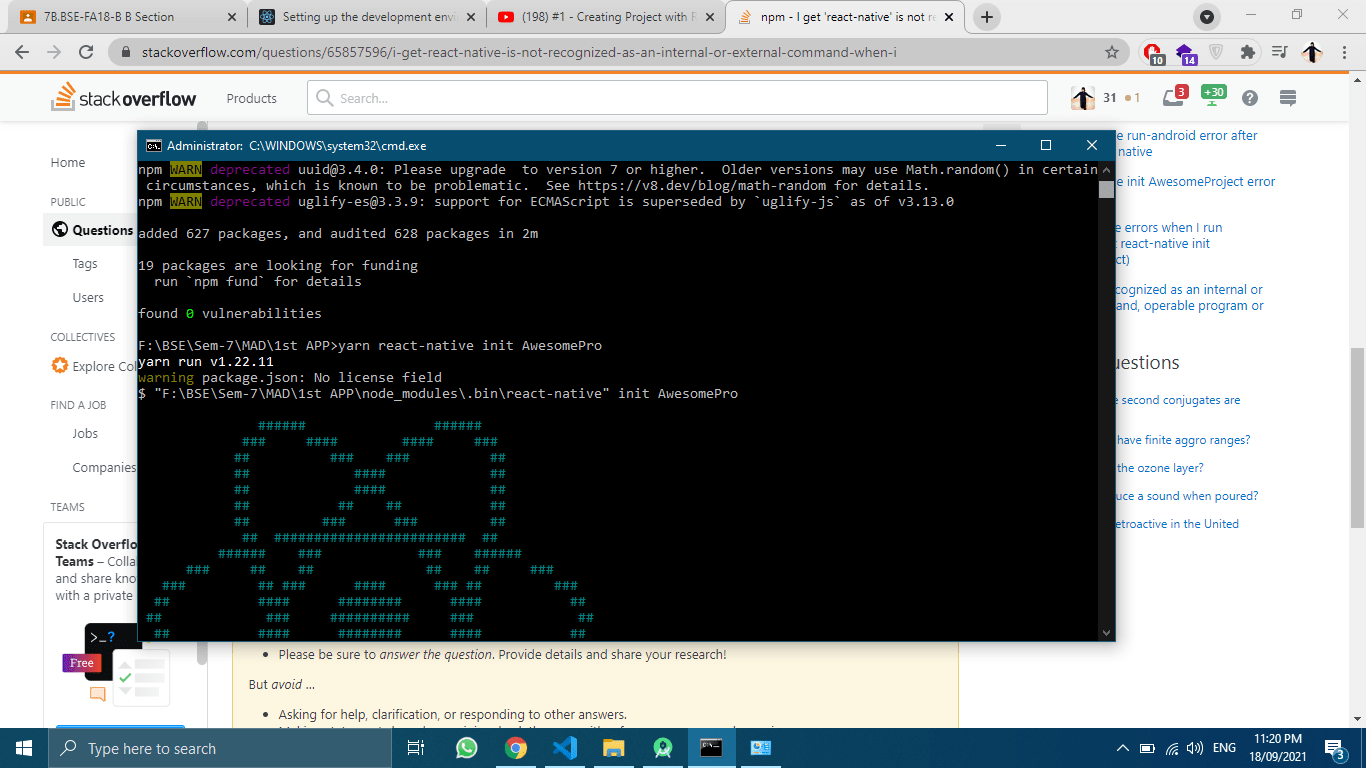Click the Help question mark icon

(x=1249, y=97)
